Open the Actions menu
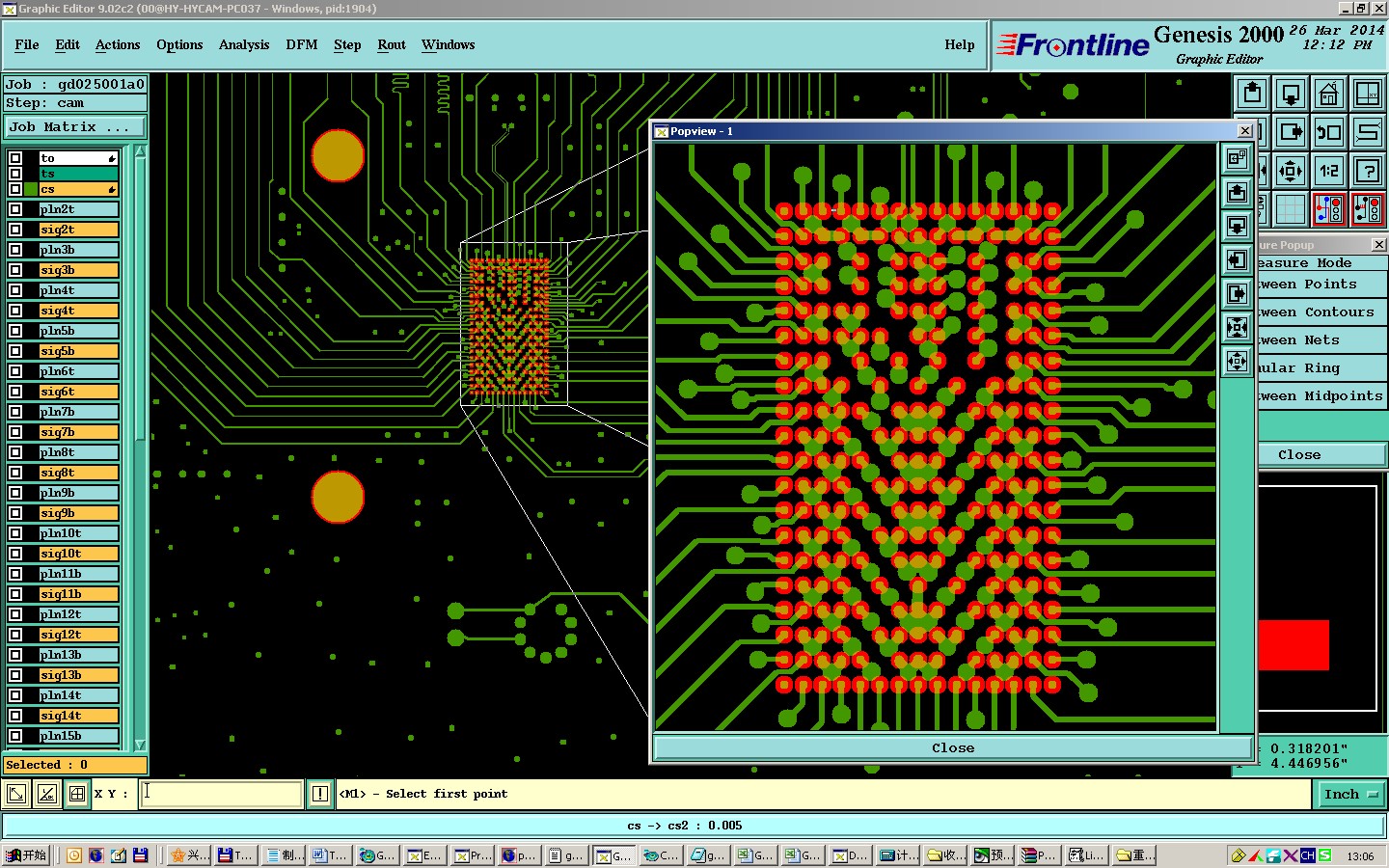1389x868 pixels. [118, 44]
